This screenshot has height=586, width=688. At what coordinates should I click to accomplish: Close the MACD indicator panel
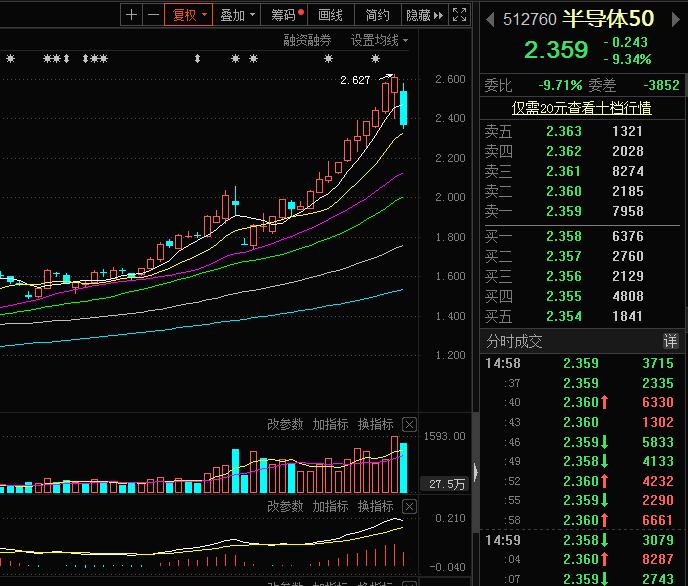(x=409, y=507)
